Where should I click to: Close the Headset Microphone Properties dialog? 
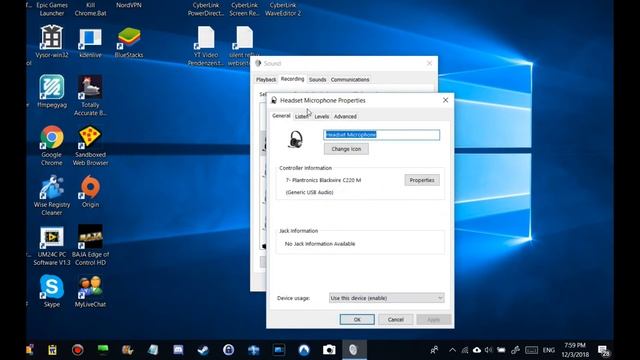coord(445,100)
